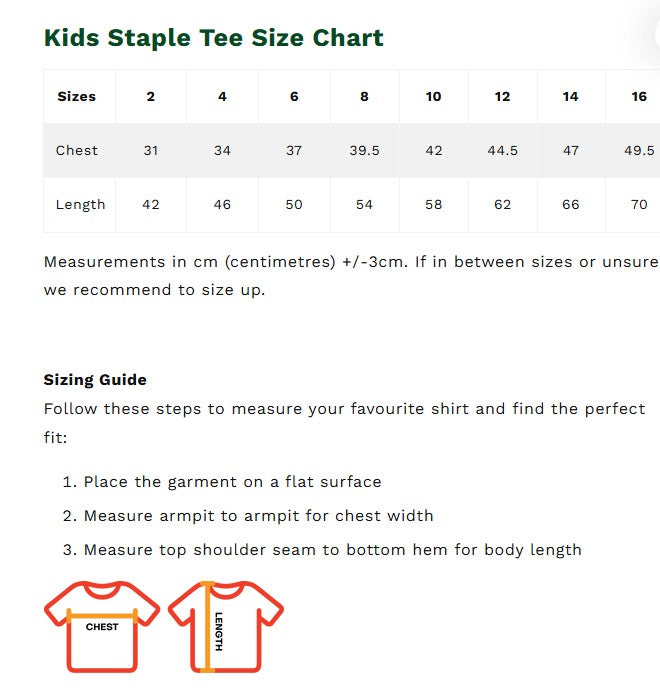Click the 44.5 chest measurement cell
Image resolution: width=660 pixels, height=693 pixels.
click(x=502, y=151)
